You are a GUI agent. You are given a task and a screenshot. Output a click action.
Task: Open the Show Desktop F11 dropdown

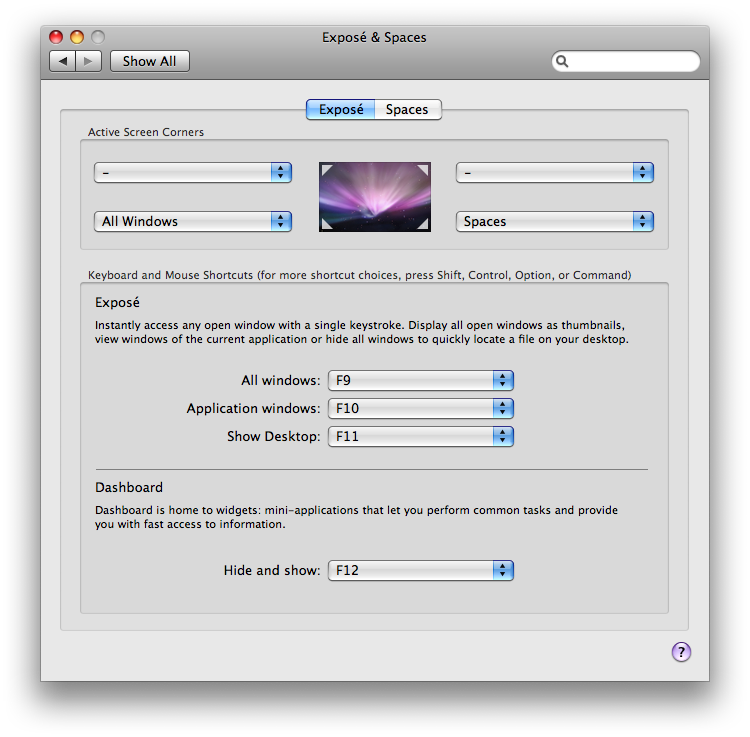pos(421,437)
